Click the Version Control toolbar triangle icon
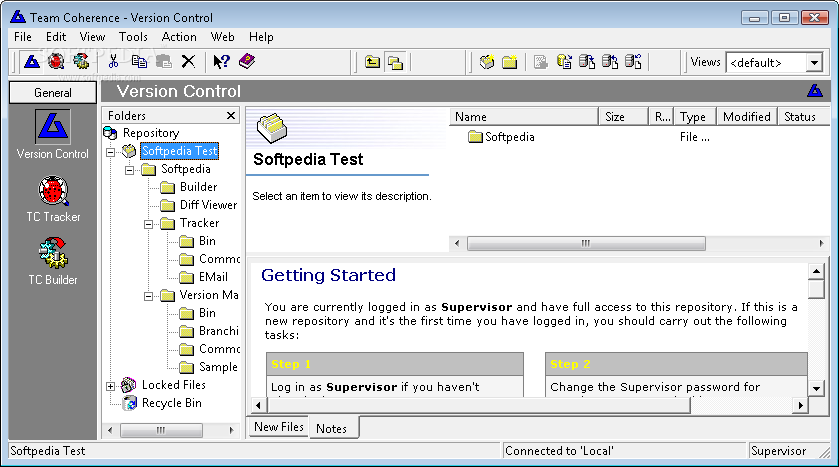The width and height of the screenshot is (839, 467). [32, 62]
